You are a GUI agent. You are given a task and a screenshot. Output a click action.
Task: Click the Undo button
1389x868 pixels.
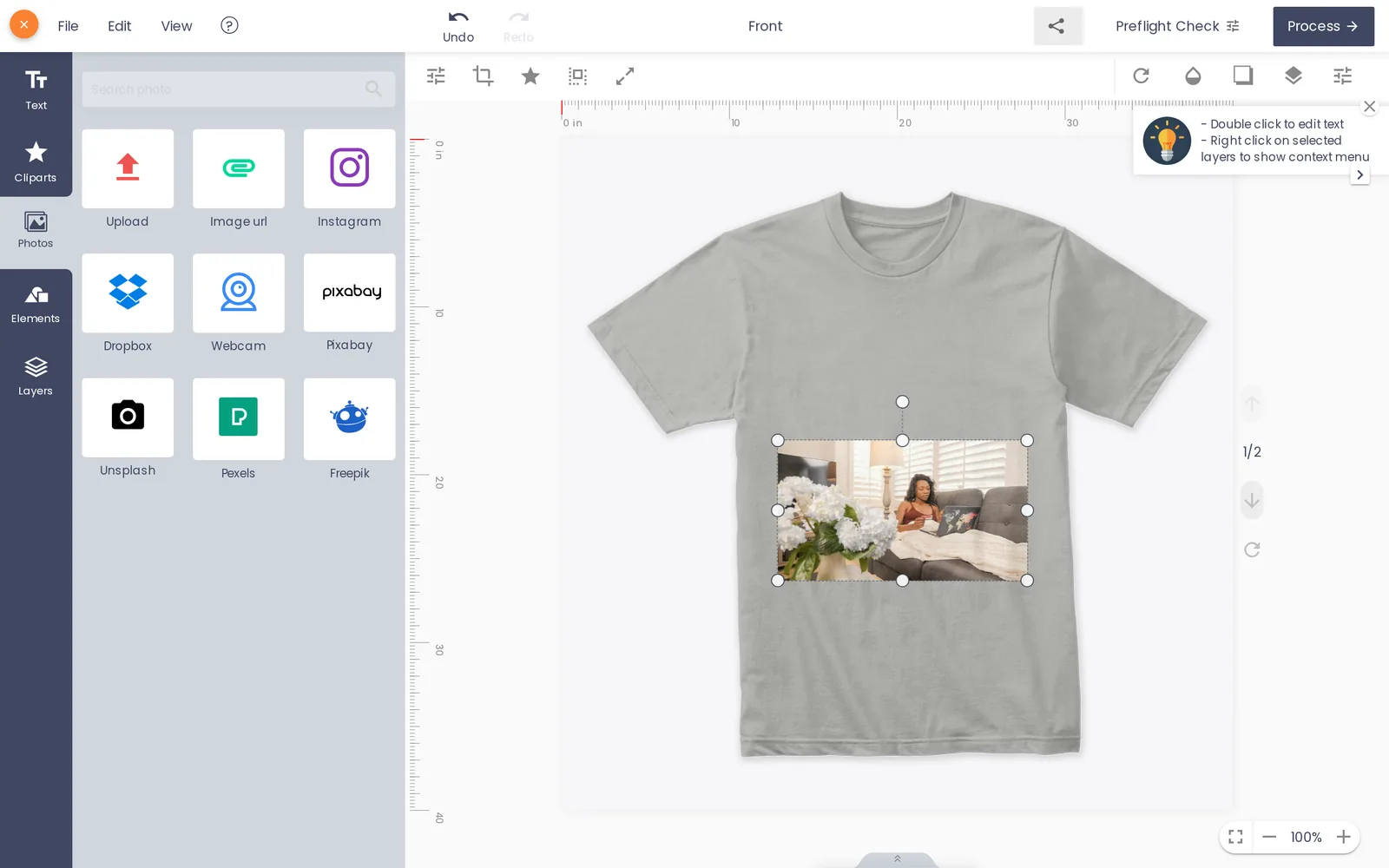click(458, 26)
